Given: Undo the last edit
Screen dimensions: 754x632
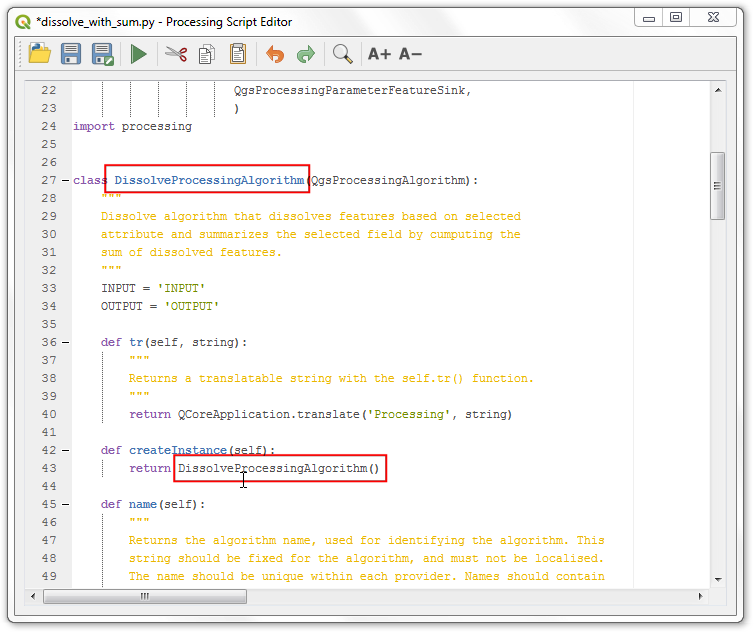Looking at the screenshot, I should [x=275, y=54].
